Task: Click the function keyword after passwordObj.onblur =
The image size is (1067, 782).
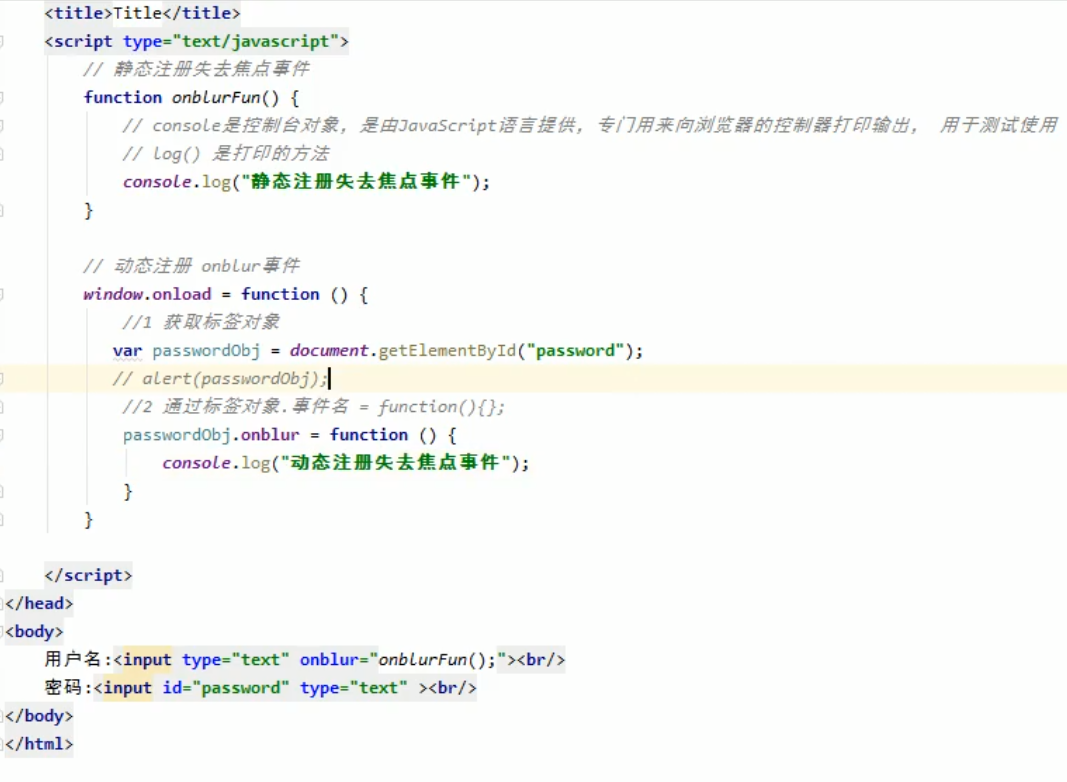Action: coord(369,435)
